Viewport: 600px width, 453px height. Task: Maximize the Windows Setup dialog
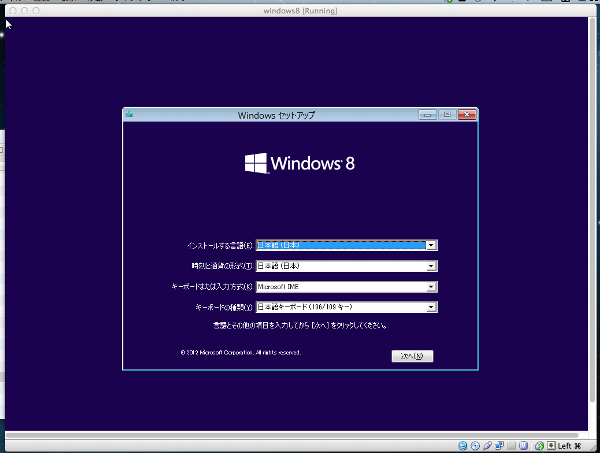447,114
